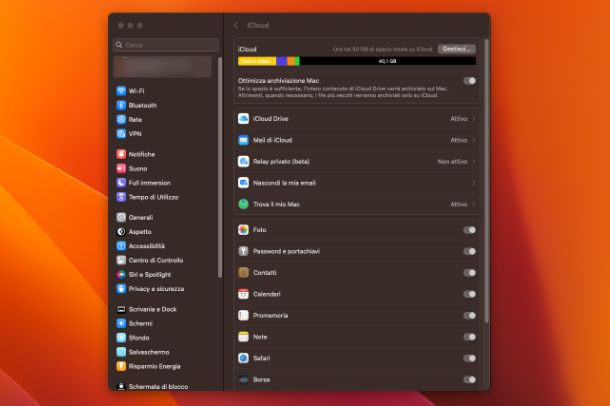This screenshot has height=406, width=610.
Task: Select the Accessibilità icon
Action: click(121, 246)
